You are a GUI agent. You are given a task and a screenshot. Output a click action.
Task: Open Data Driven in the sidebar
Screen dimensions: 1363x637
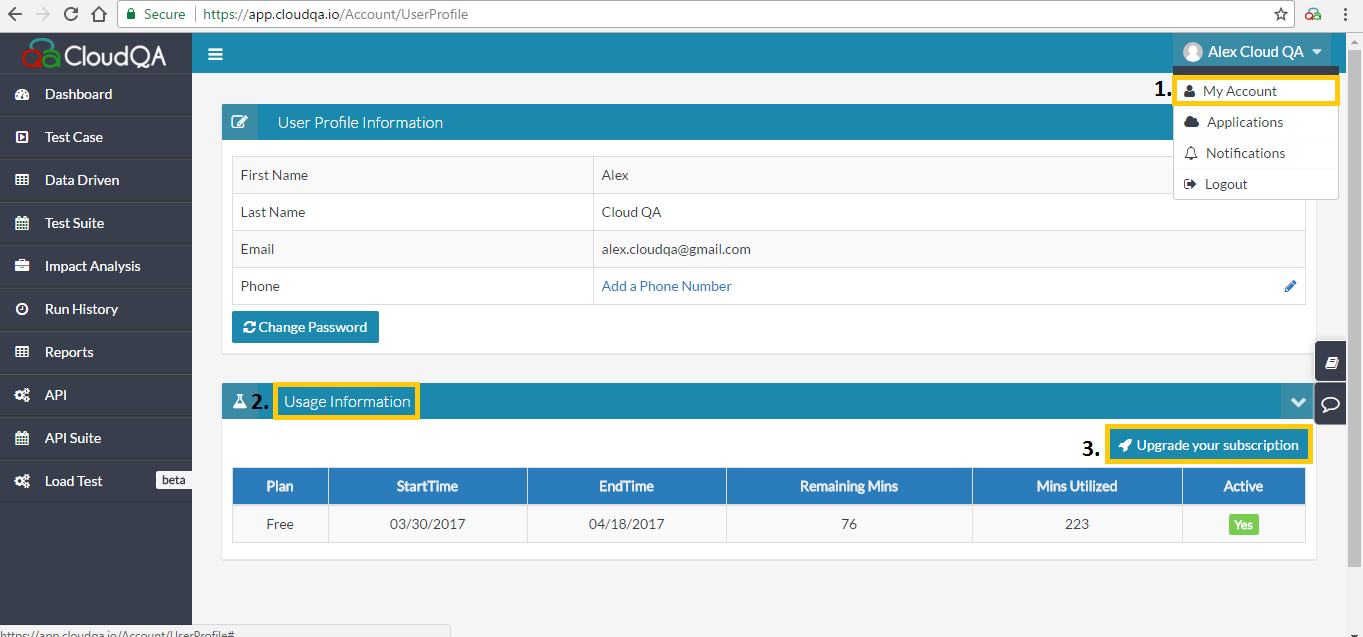(96, 180)
